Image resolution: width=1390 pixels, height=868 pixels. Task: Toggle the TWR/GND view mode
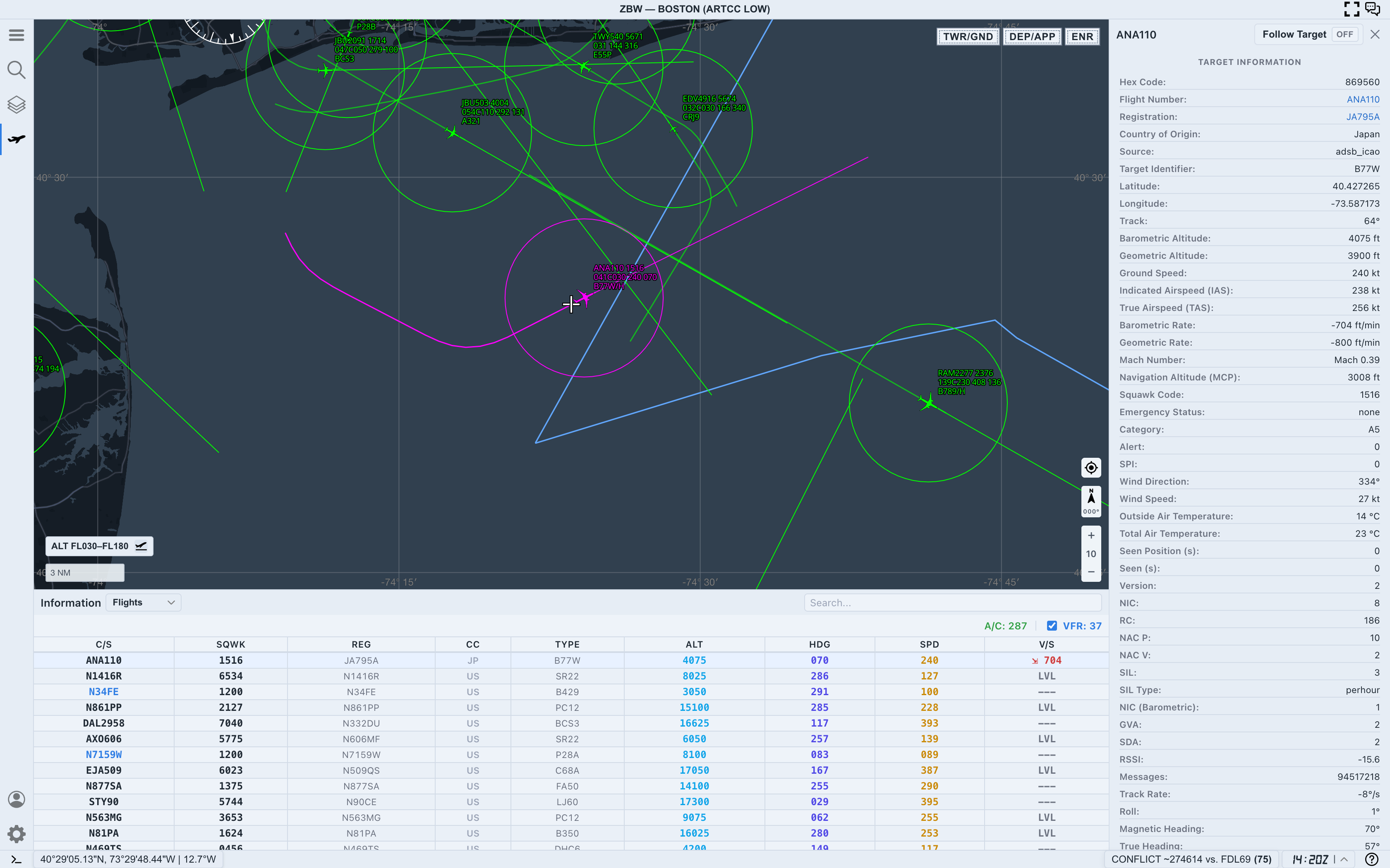click(x=968, y=37)
